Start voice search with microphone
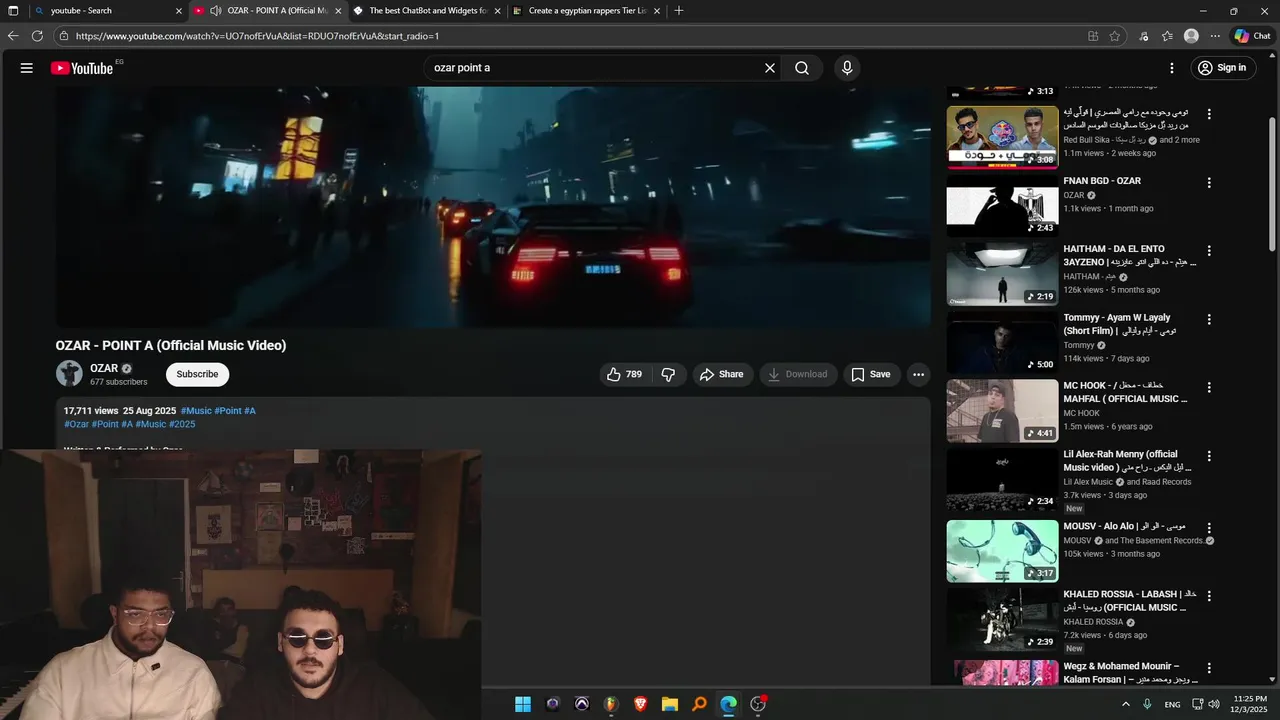The height and width of the screenshot is (720, 1280). [x=847, y=68]
